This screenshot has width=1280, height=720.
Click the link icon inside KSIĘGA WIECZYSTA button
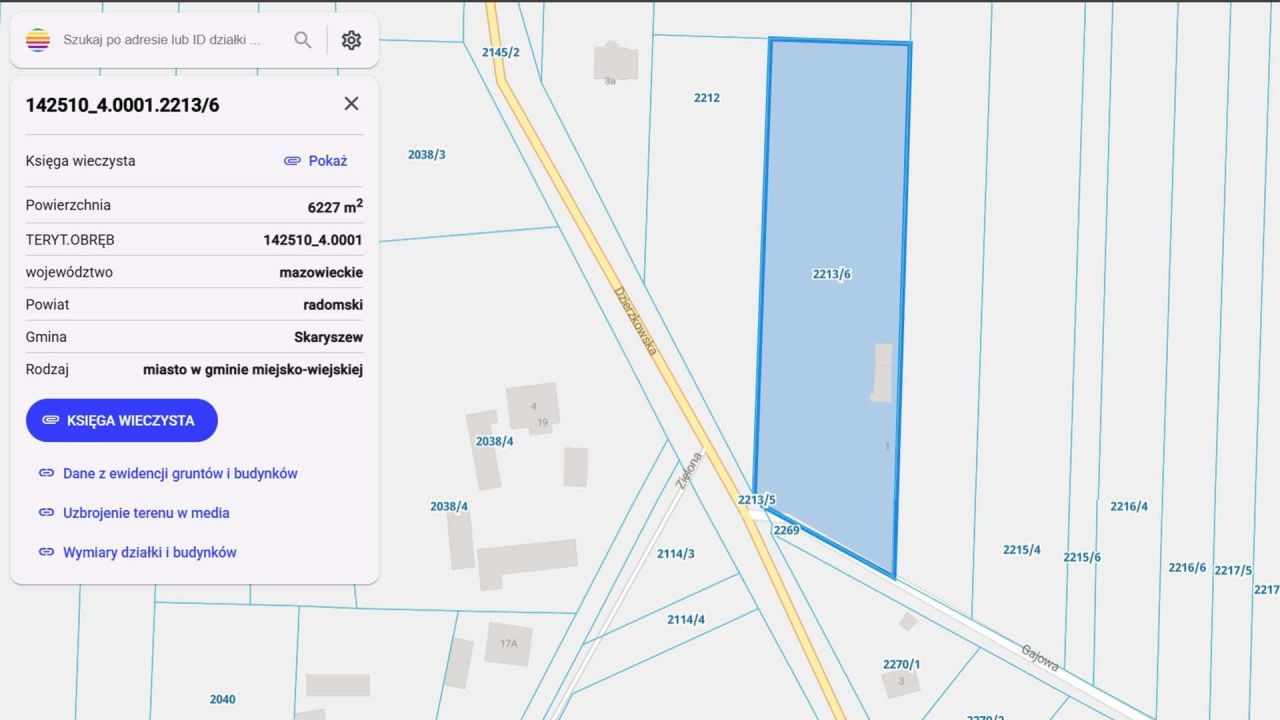[x=50, y=420]
